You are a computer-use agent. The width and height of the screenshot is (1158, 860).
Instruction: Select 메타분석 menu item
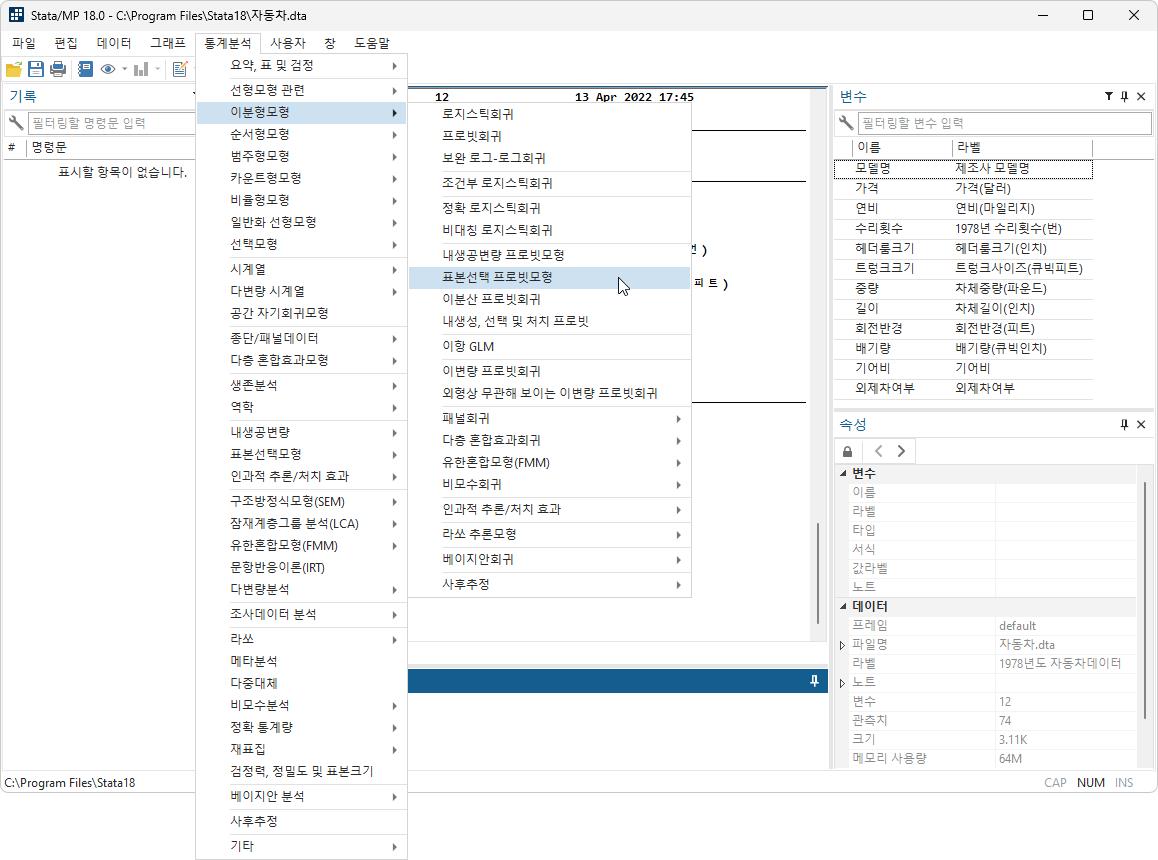pyautogui.click(x=301, y=661)
